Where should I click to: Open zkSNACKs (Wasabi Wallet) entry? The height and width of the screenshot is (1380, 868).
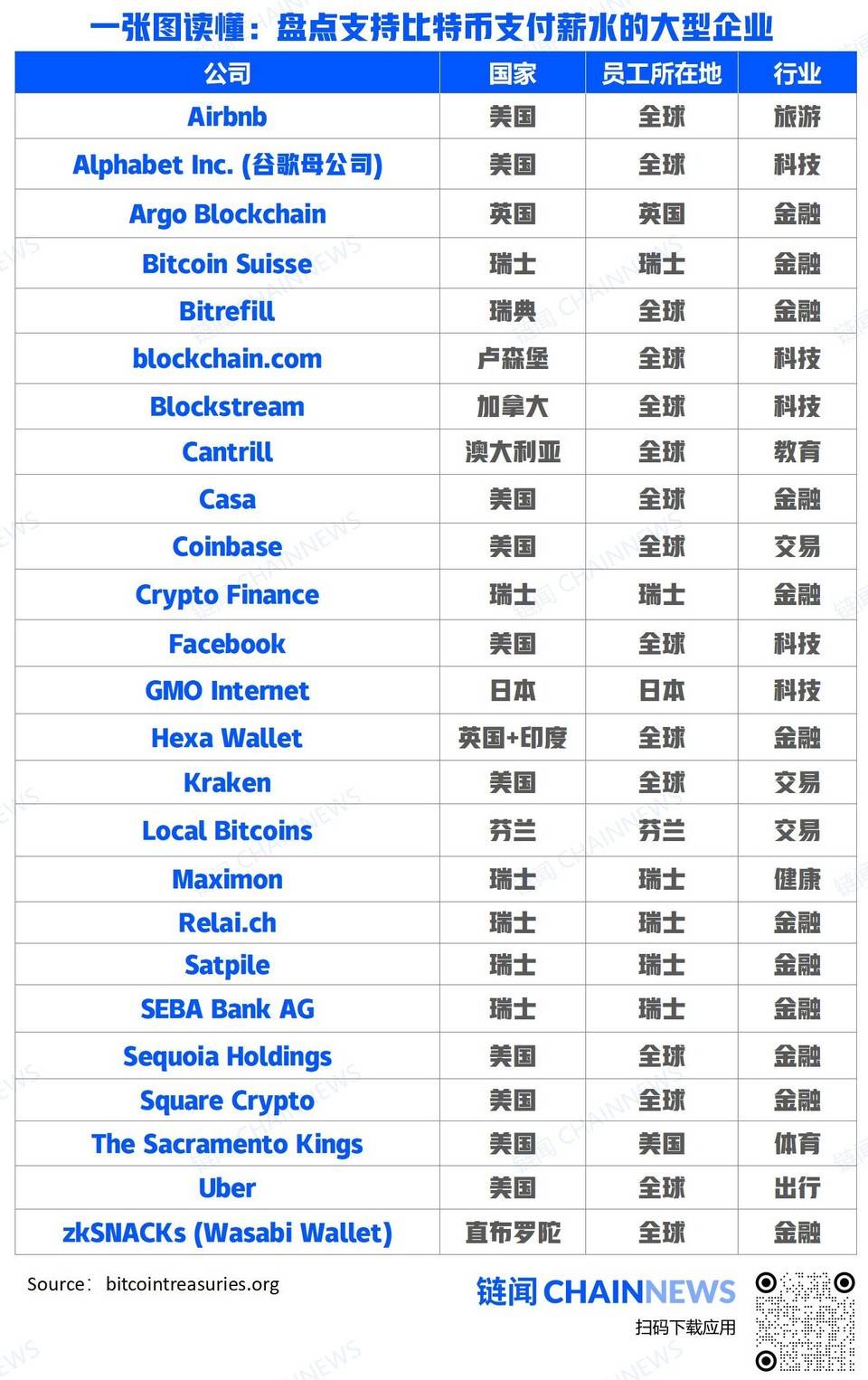coord(227,1233)
